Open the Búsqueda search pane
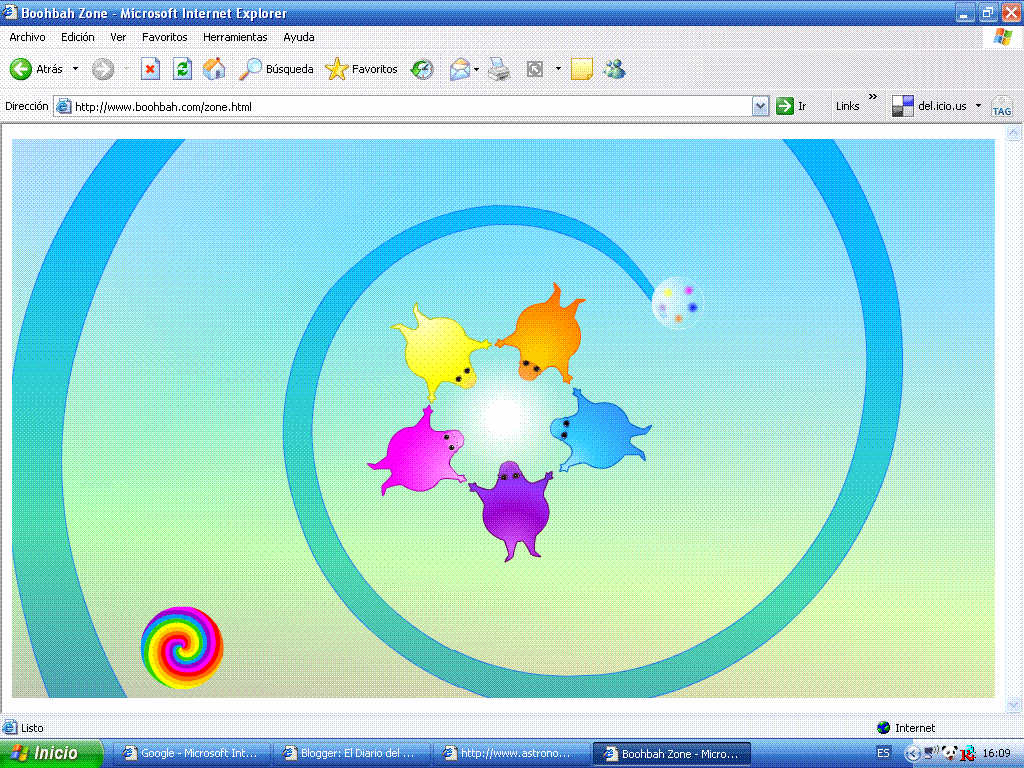 pyautogui.click(x=276, y=69)
